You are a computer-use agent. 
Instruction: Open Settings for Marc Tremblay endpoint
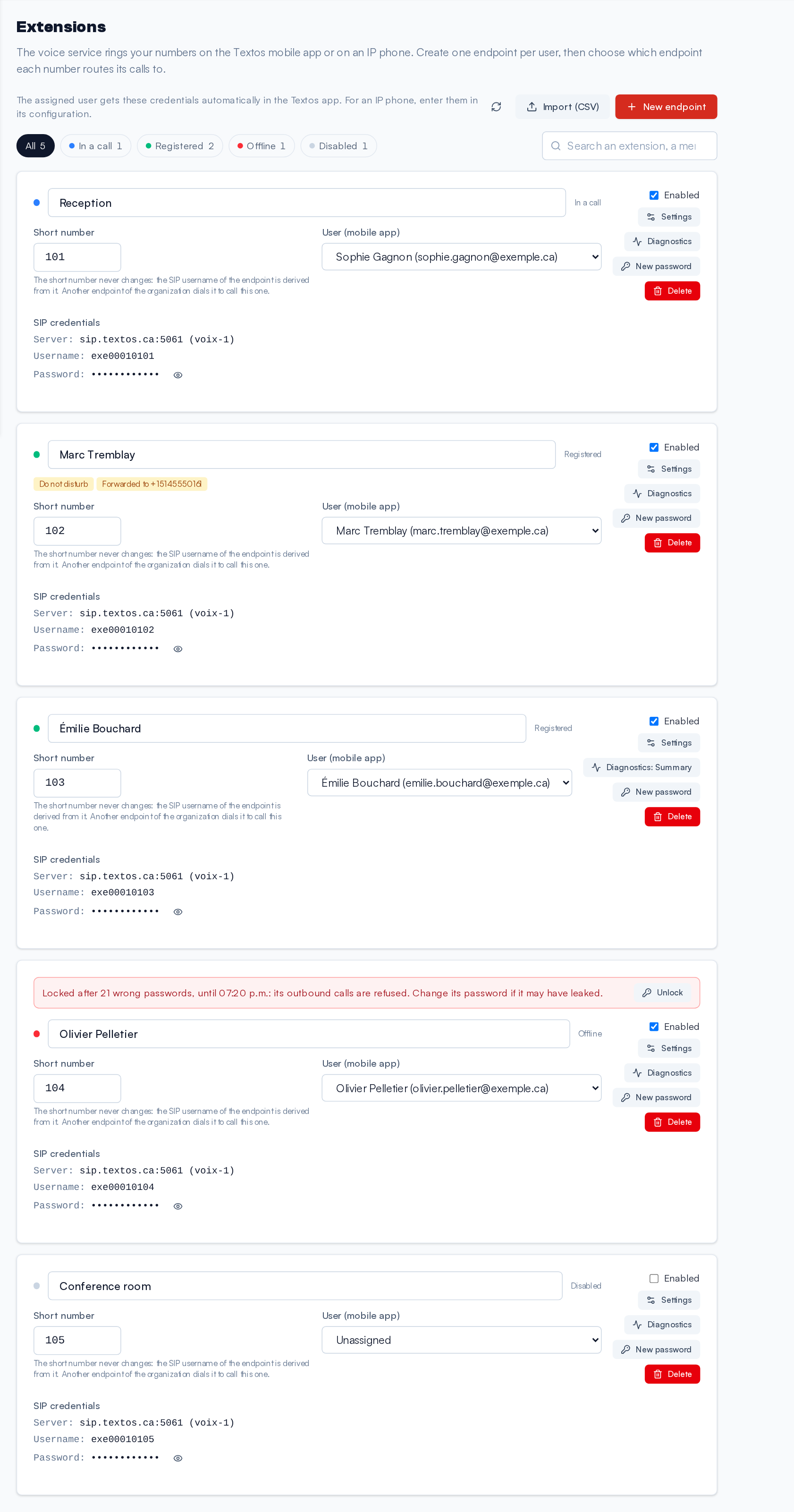[x=669, y=469]
